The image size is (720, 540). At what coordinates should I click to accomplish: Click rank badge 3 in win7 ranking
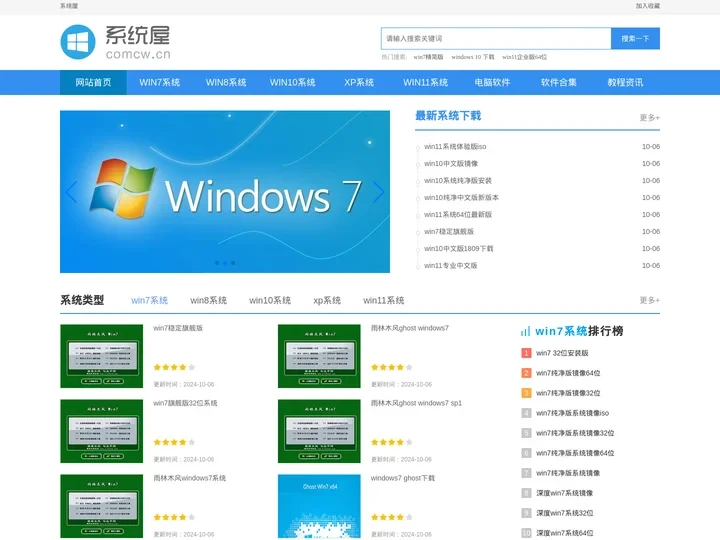(x=526, y=393)
